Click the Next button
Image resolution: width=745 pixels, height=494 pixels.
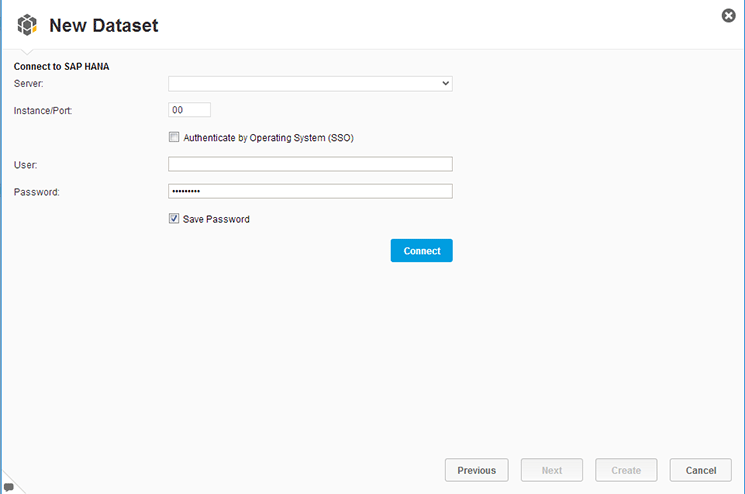tap(552, 470)
